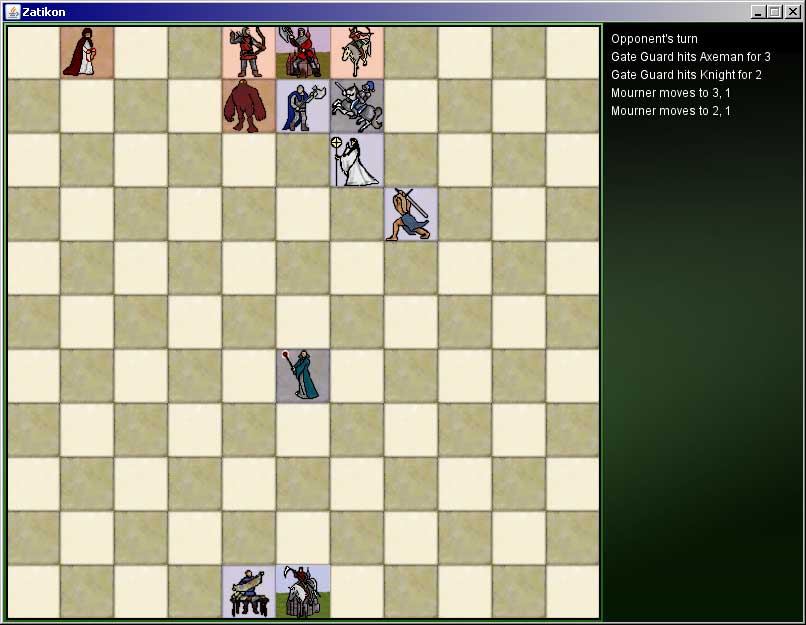Click the "Mourner moves to 2, 1" entry
Screen dimensions: 806x625
670,111
